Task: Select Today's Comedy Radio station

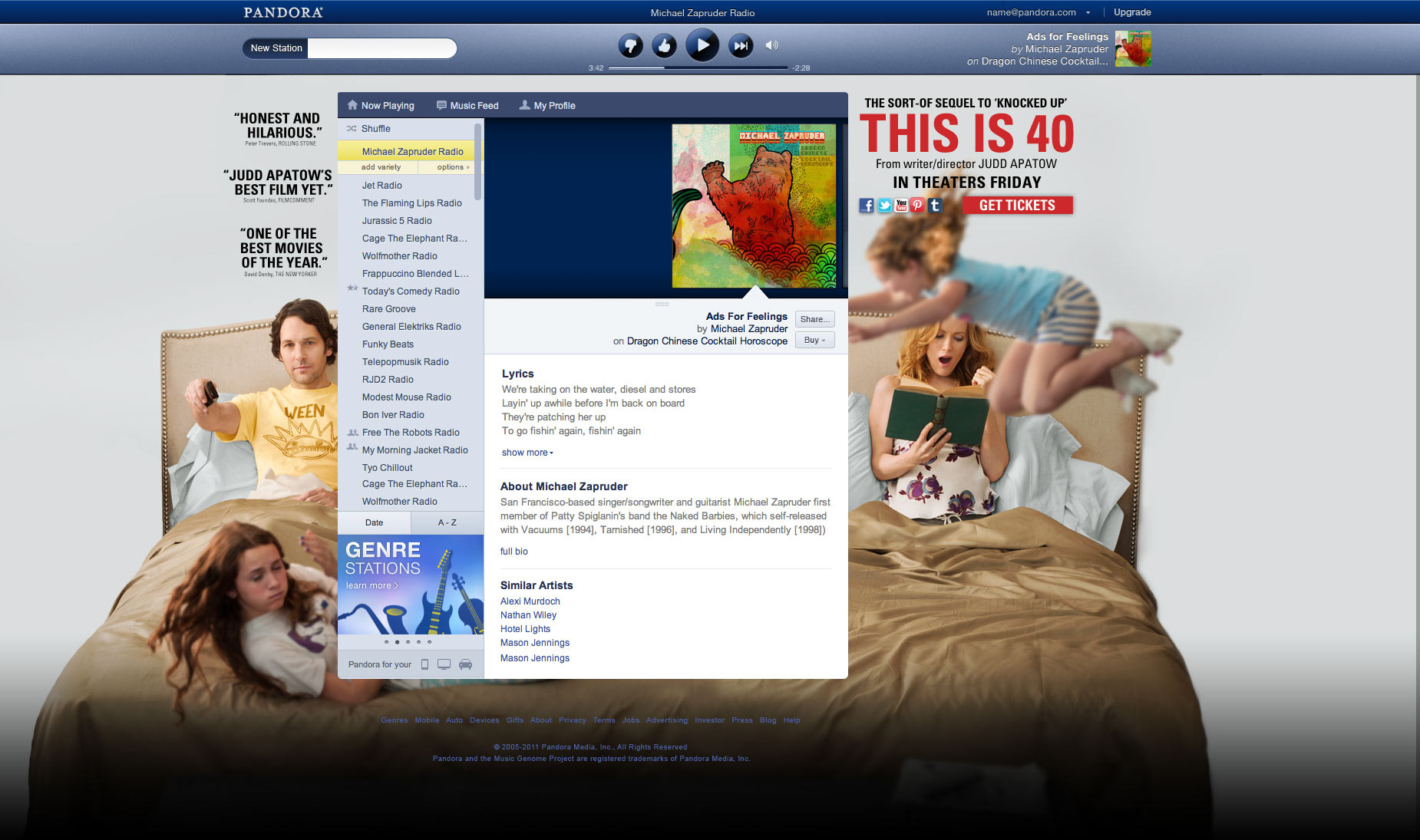Action: [x=411, y=292]
